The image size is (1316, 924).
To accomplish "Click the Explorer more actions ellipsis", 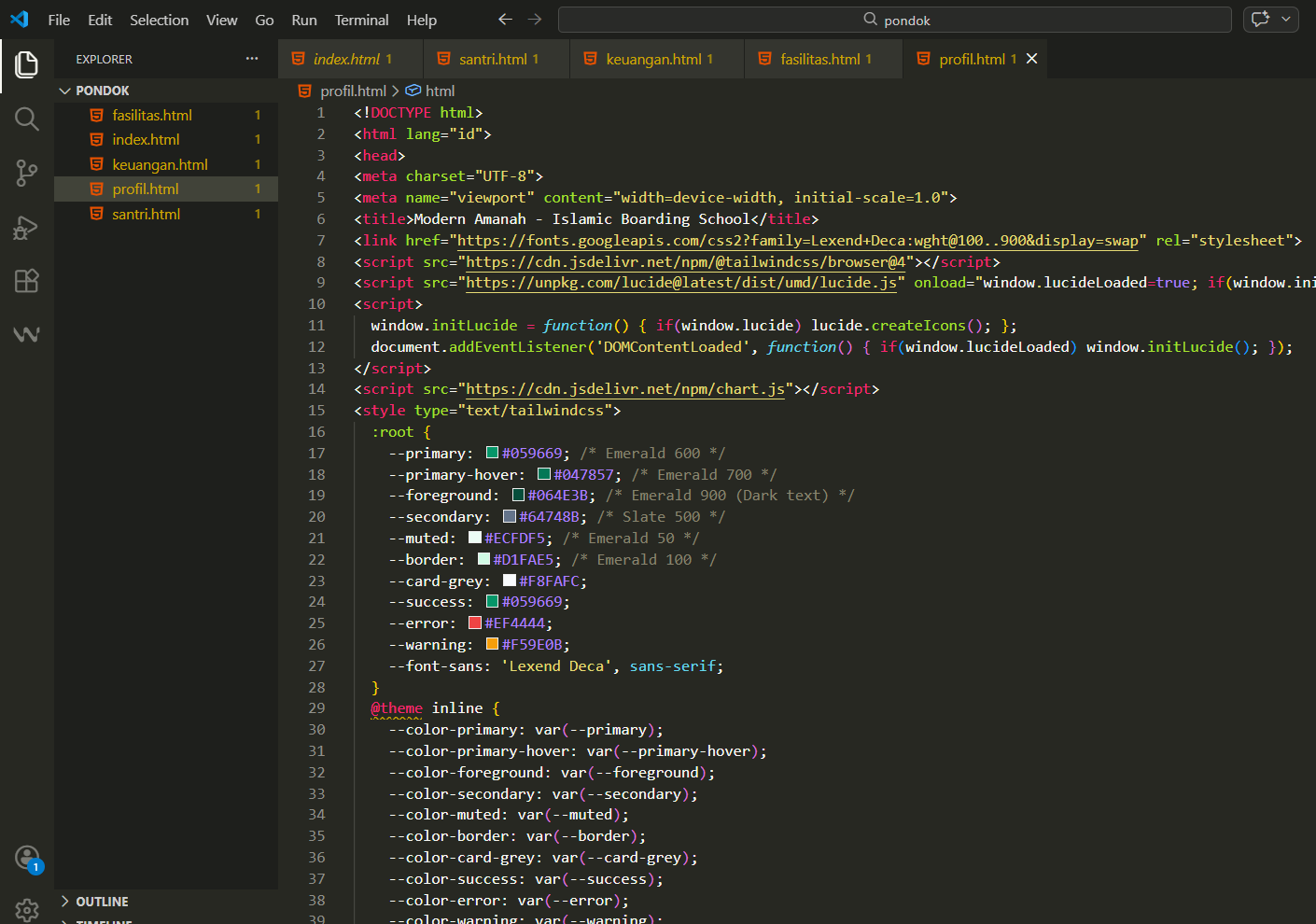I will [252, 59].
